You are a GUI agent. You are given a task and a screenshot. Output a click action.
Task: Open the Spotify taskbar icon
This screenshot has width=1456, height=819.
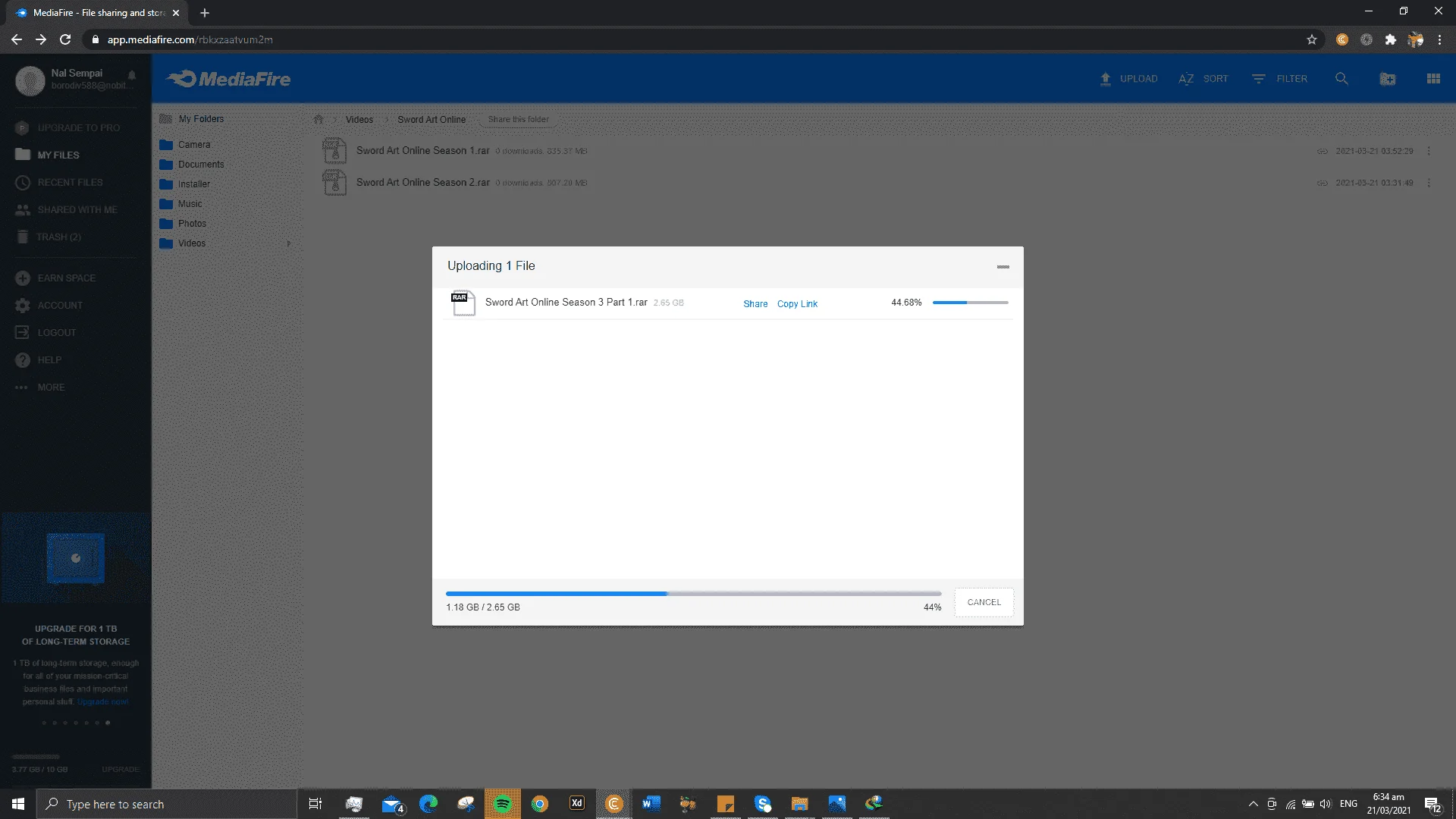[503, 804]
